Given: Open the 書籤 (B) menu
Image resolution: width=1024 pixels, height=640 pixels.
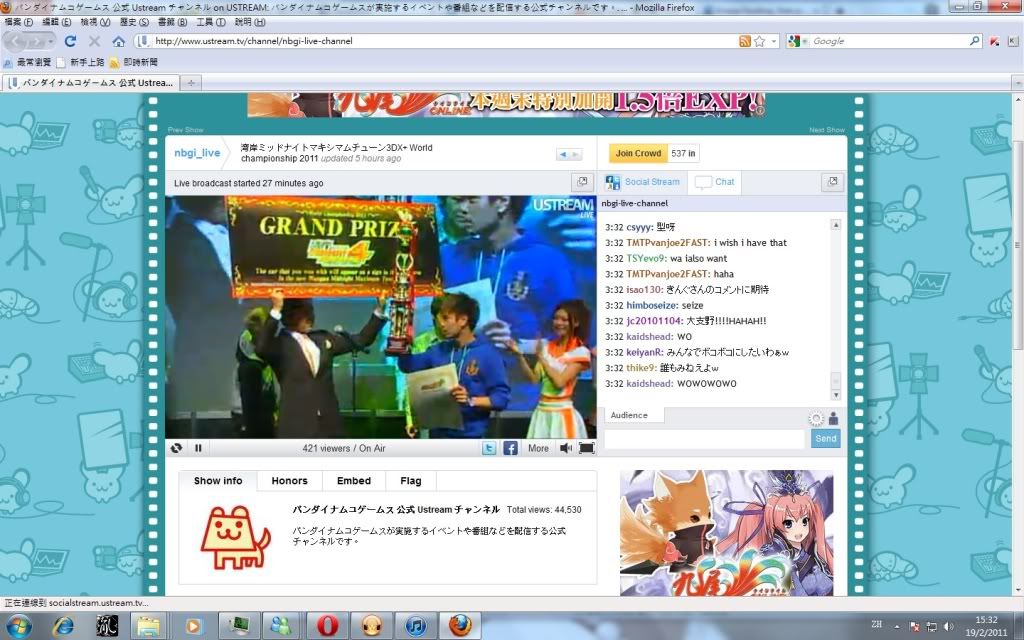Looking at the screenshot, I should click(x=172, y=22).
